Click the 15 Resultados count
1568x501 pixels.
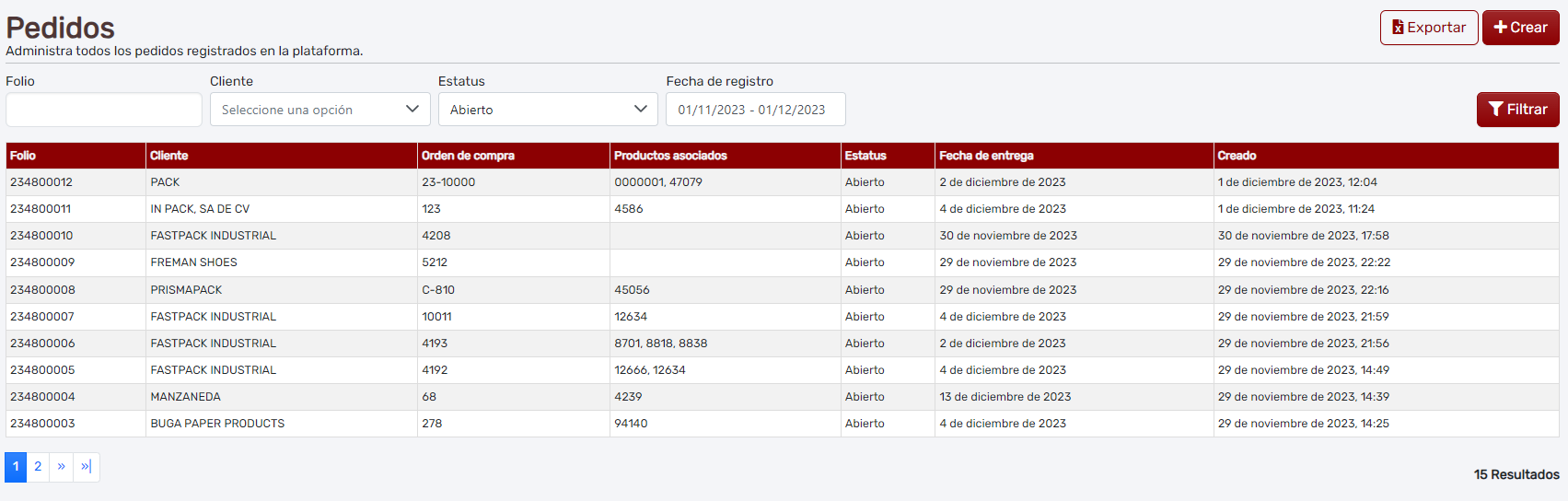coord(1516,474)
